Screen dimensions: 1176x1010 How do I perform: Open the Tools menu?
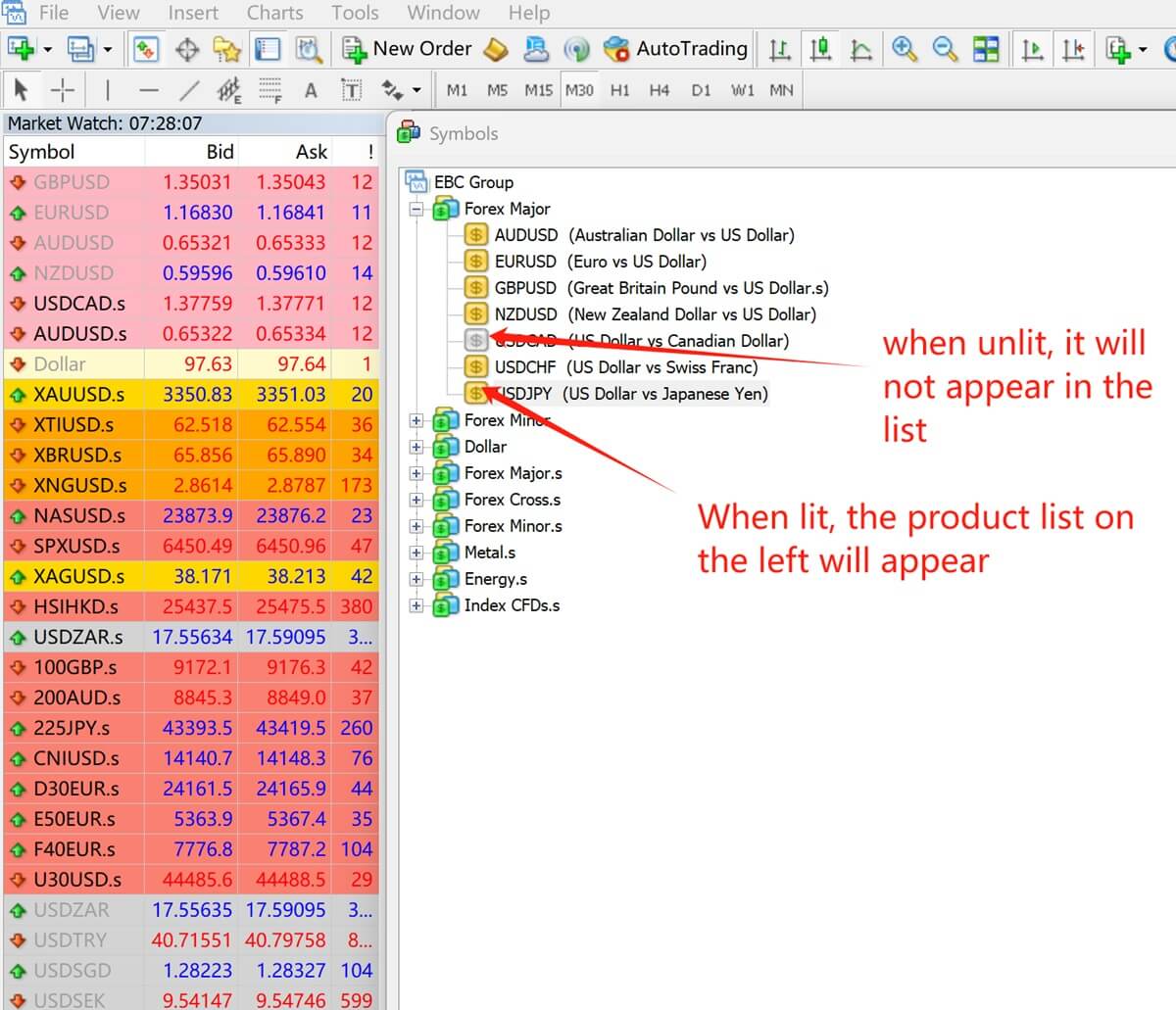point(355,13)
